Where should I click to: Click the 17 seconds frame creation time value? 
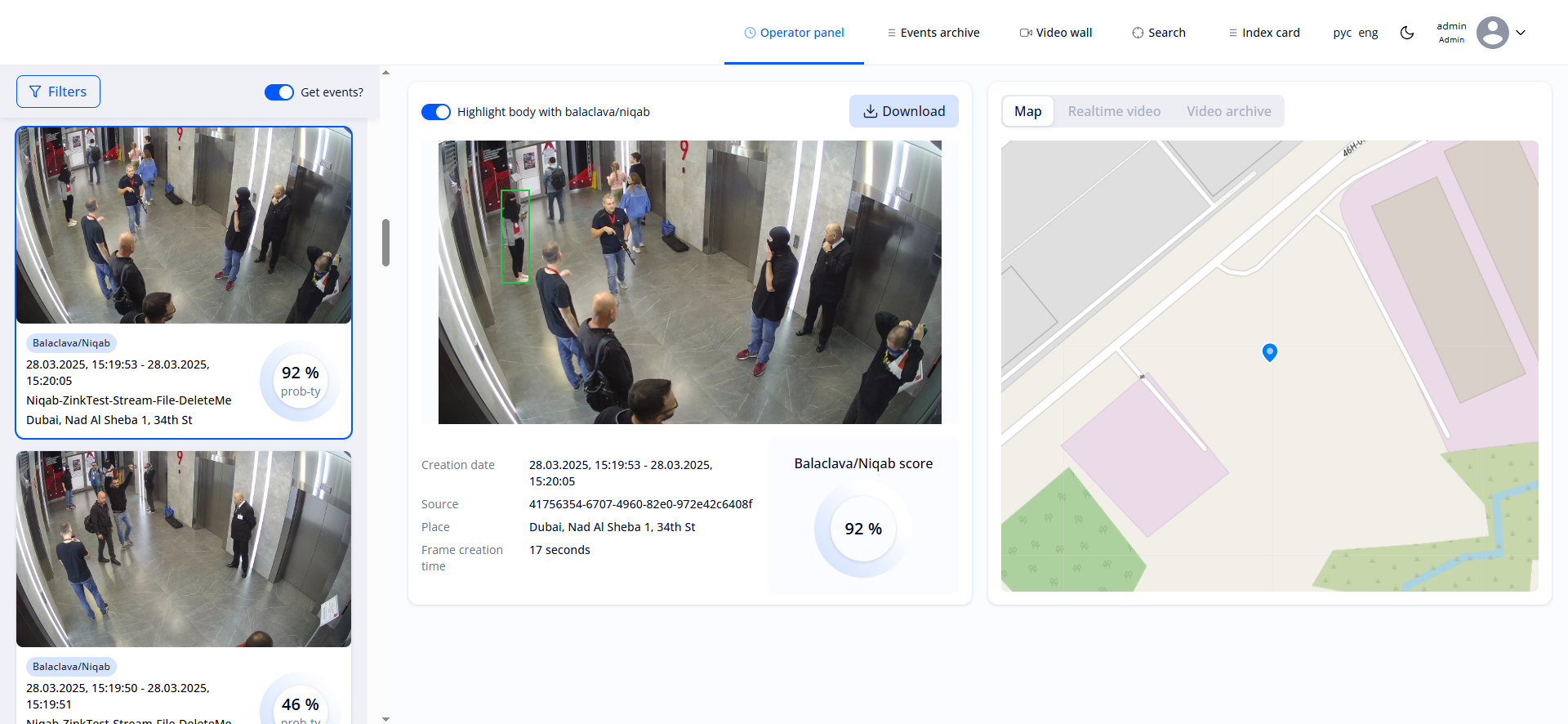(x=559, y=550)
